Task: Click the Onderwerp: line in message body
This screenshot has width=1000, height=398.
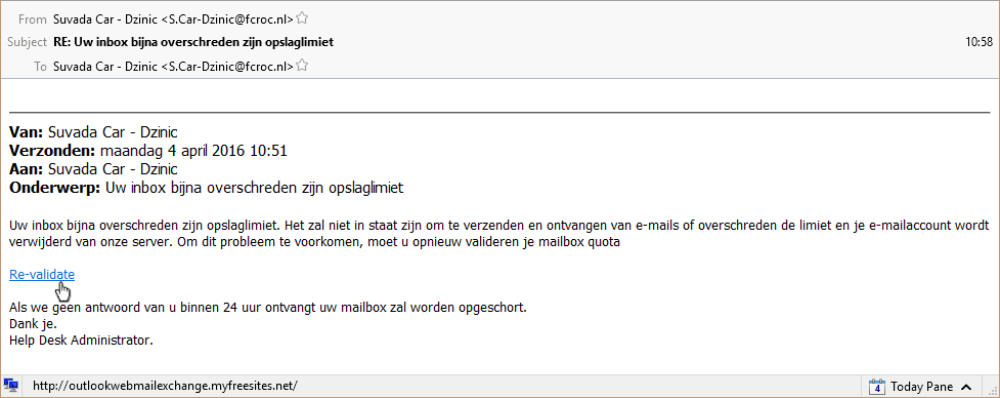Action: tap(207, 188)
